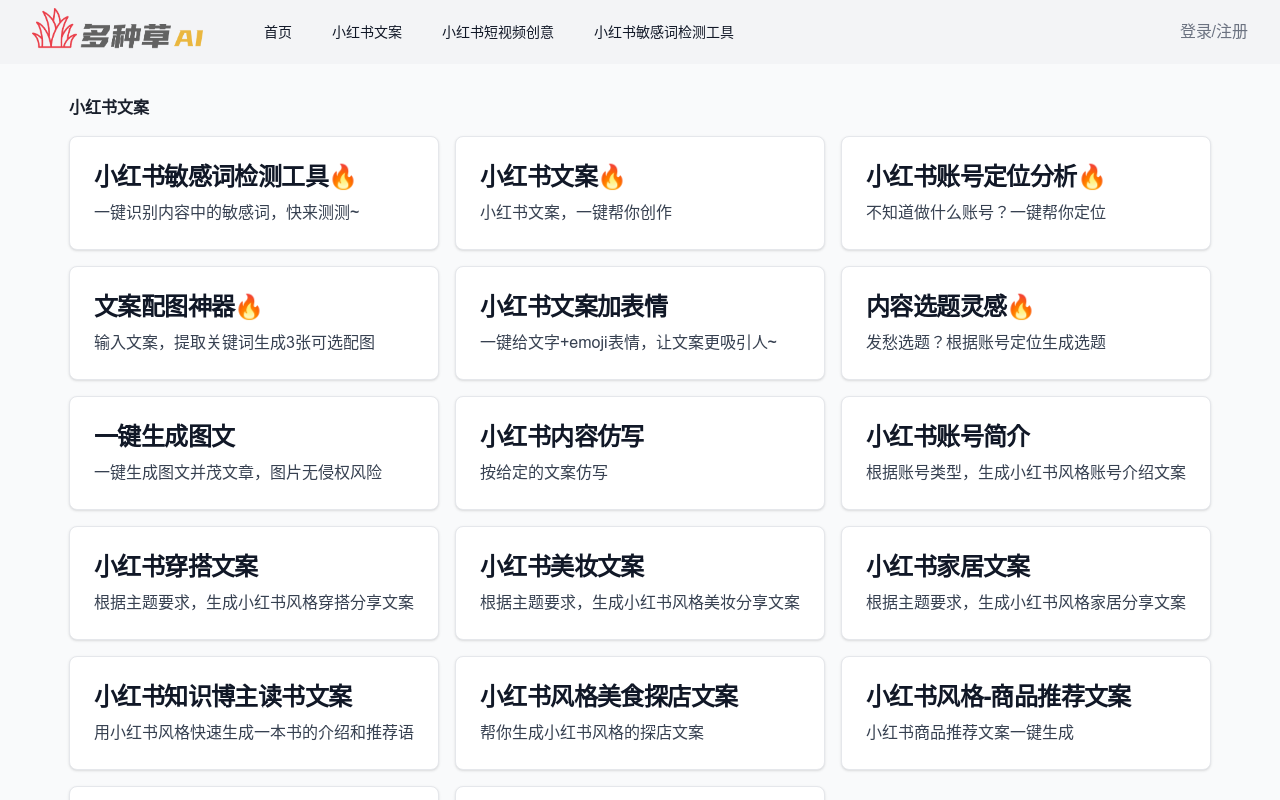Open the 文案配图神器 card

(254, 323)
